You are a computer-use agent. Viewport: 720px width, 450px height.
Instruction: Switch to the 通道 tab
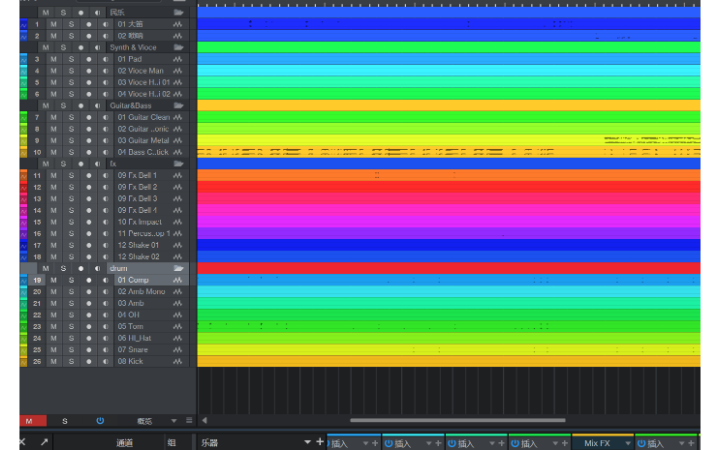124,443
